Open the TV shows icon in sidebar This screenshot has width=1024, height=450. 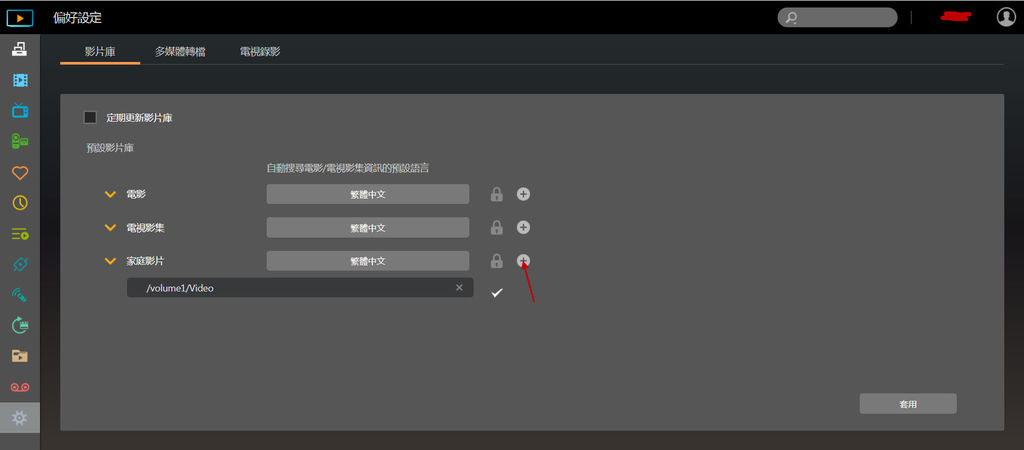tap(20, 110)
